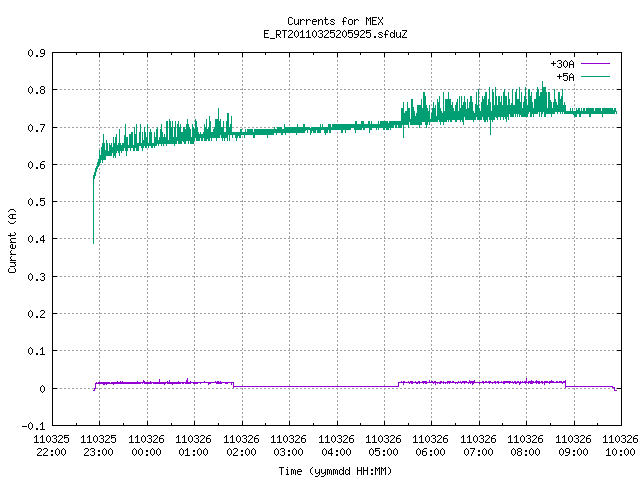Click x-axis tick 110326 01:00
Screen dimensions: 640x480
pos(194,446)
